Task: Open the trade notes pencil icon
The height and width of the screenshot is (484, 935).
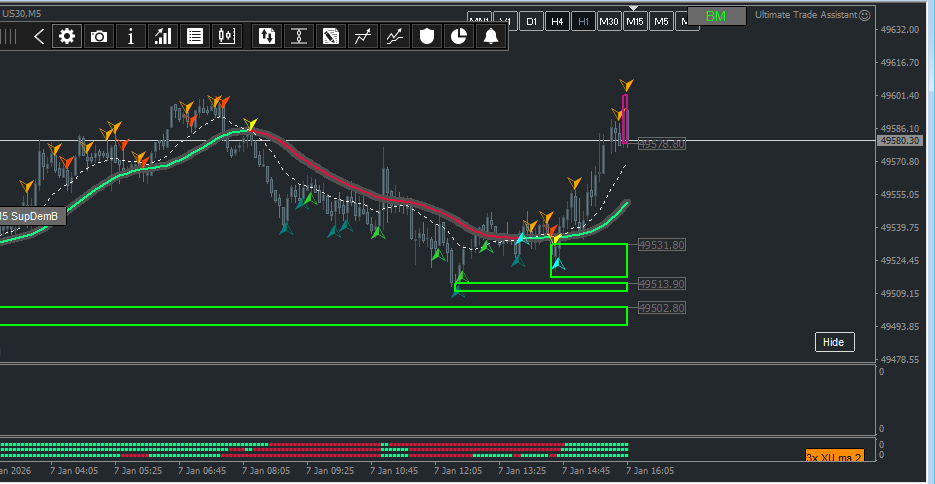Action: pos(330,37)
